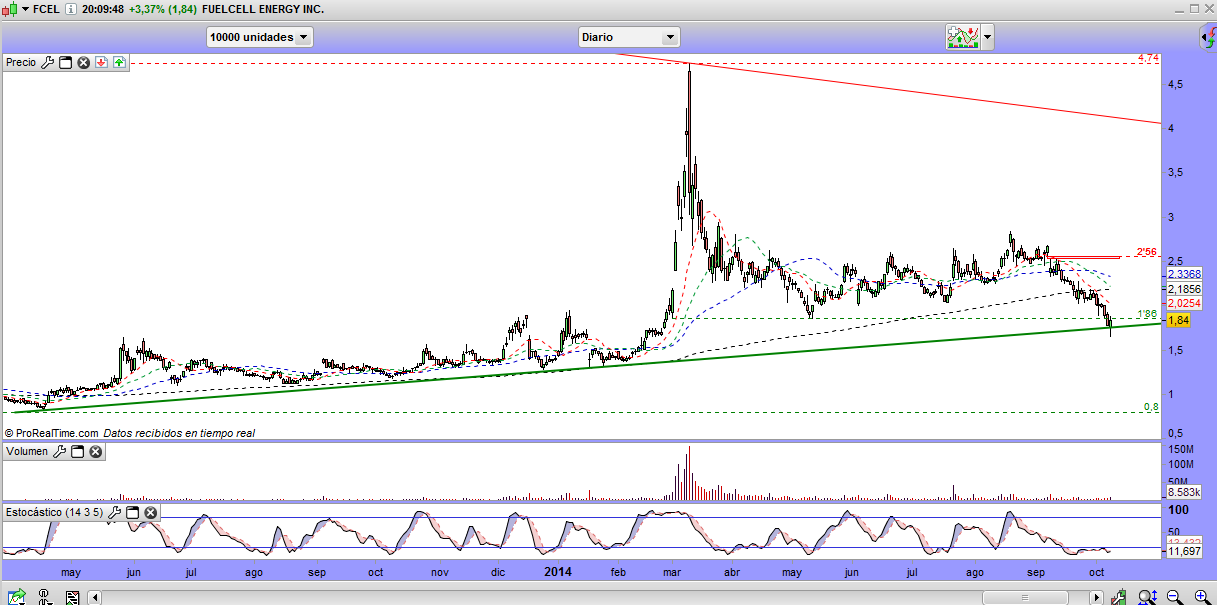Click the 2014 year marker on time axis
1217x605 pixels.
(x=558, y=572)
